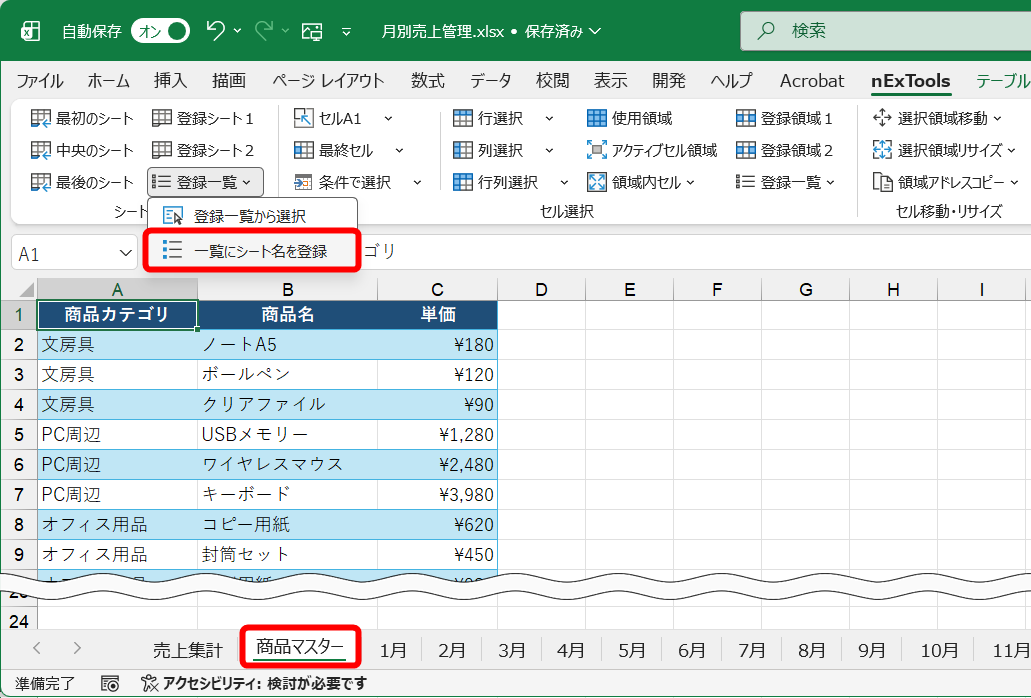
Task: Click cell containing USBメモリー
Action: pos(287,434)
